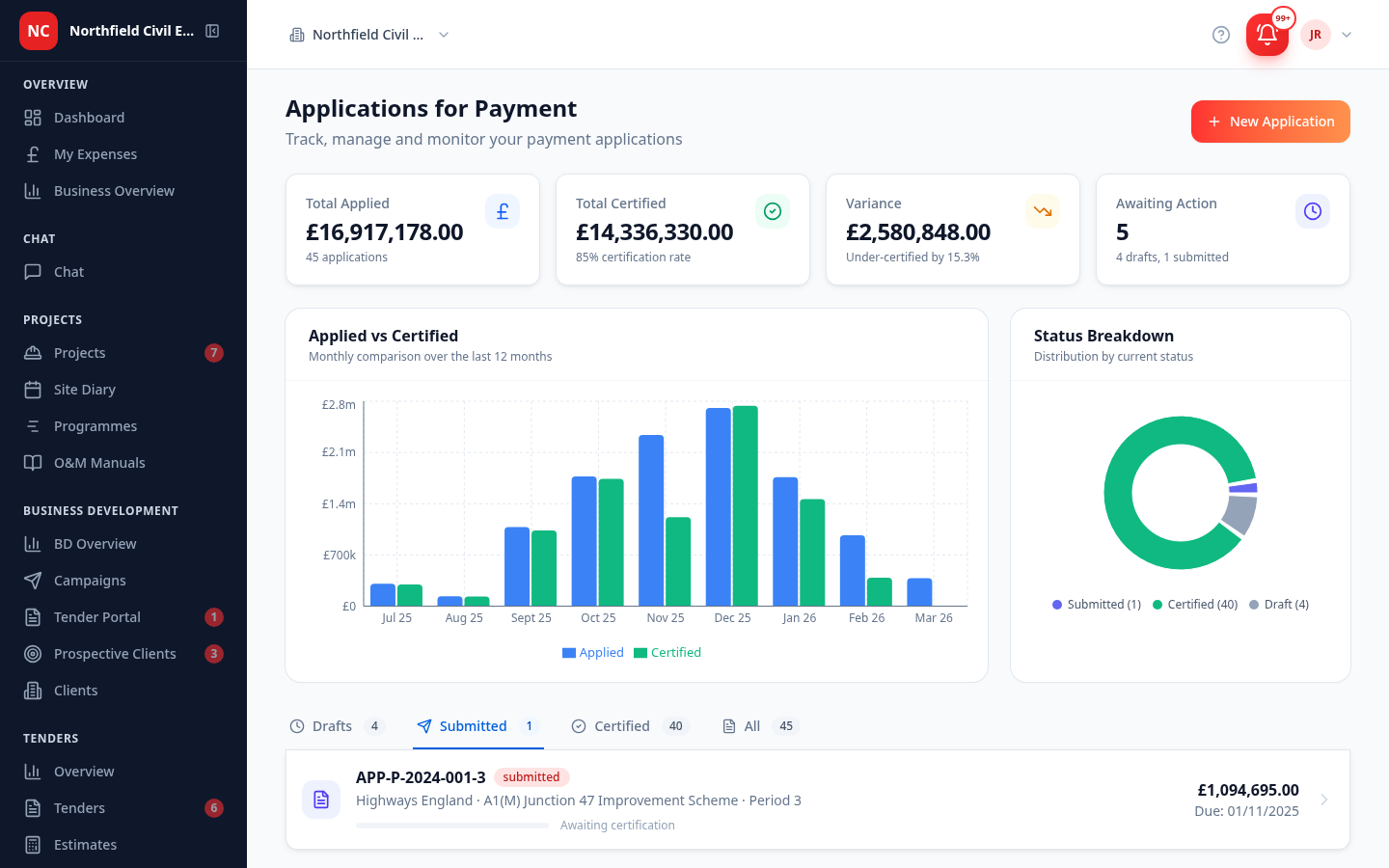Viewport: 1389px width, 868px height.
Task: Go to My Expenses
Action: (x=123, y=154)
